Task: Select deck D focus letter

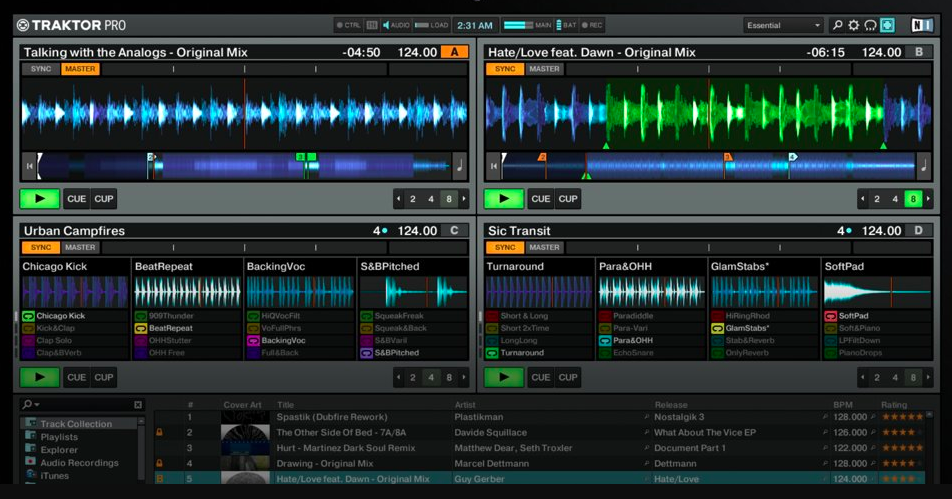Action: tap(919, 231)
